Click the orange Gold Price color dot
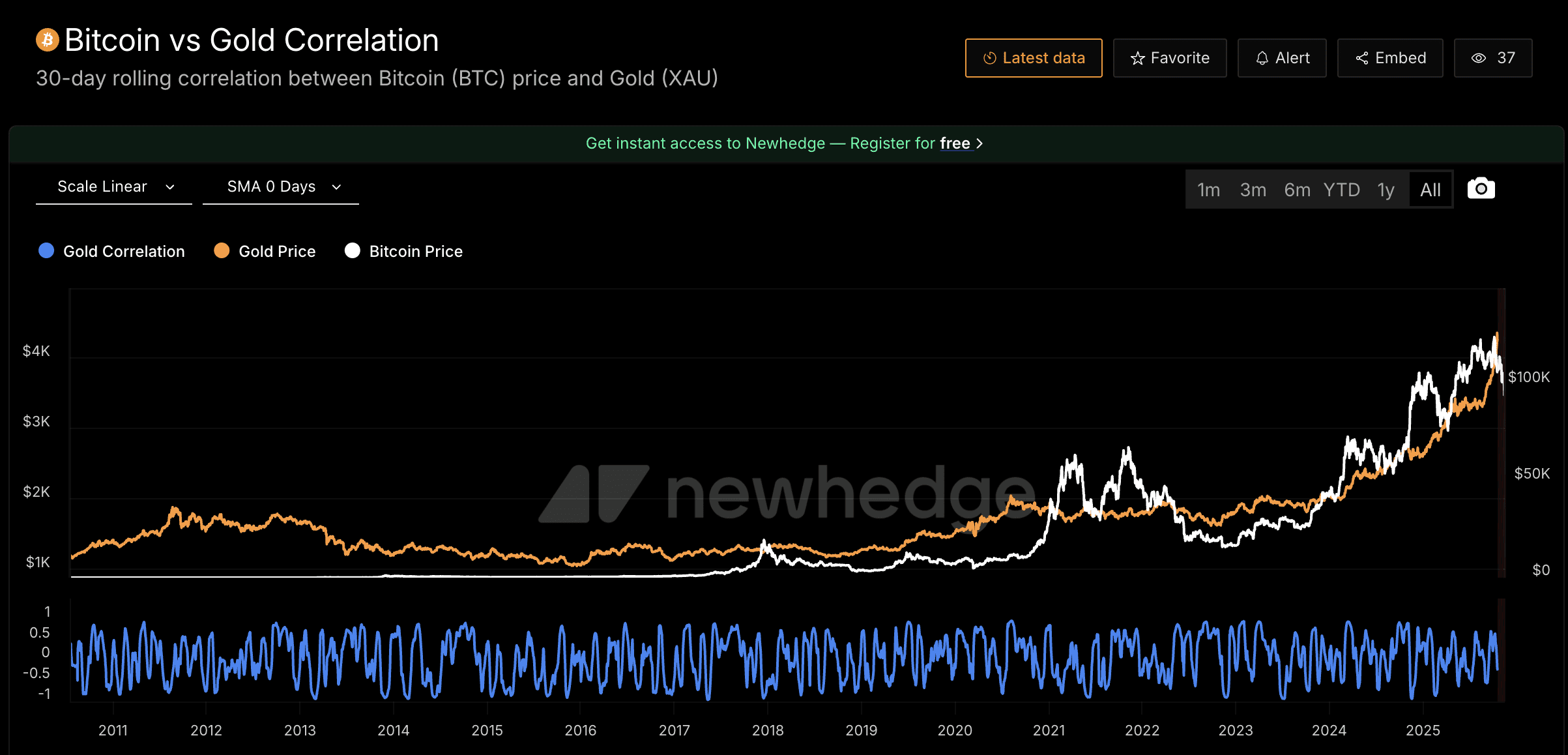Screen dimensions: 1568x755 click(x=222, y=251)
